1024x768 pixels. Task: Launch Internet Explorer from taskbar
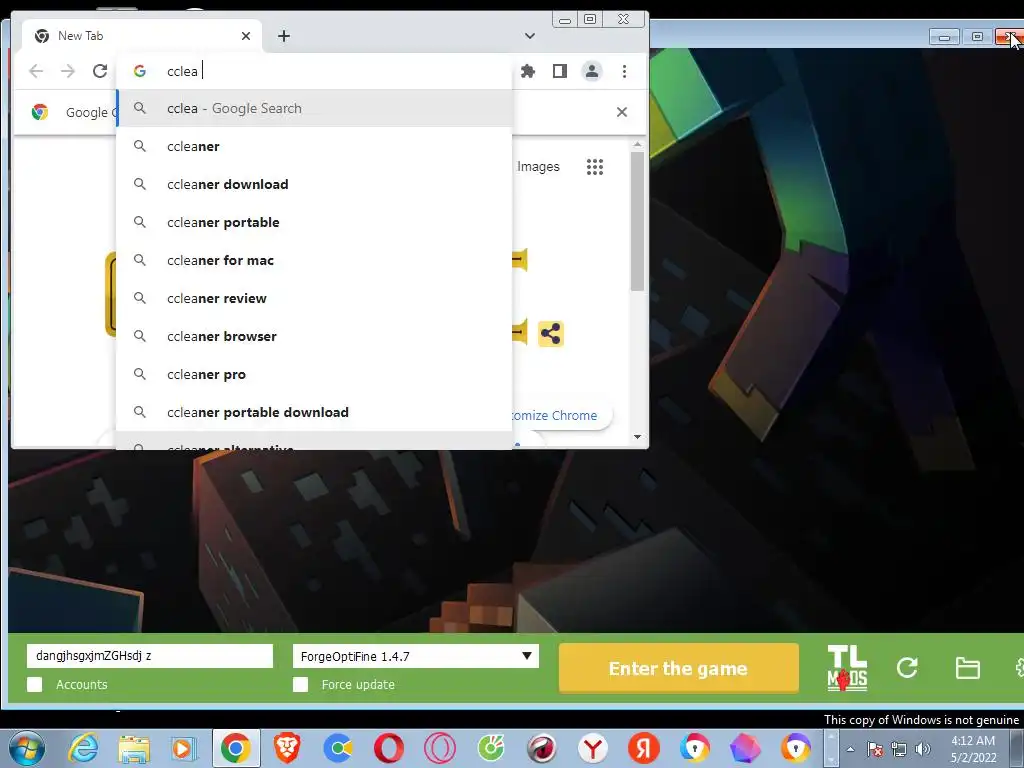(x=84, y=748)
